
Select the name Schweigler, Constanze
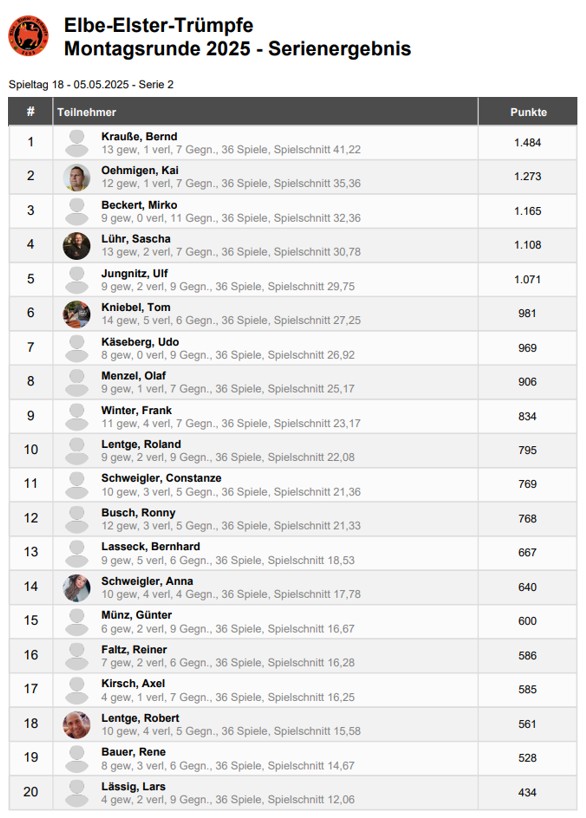[x=161, y=478]
